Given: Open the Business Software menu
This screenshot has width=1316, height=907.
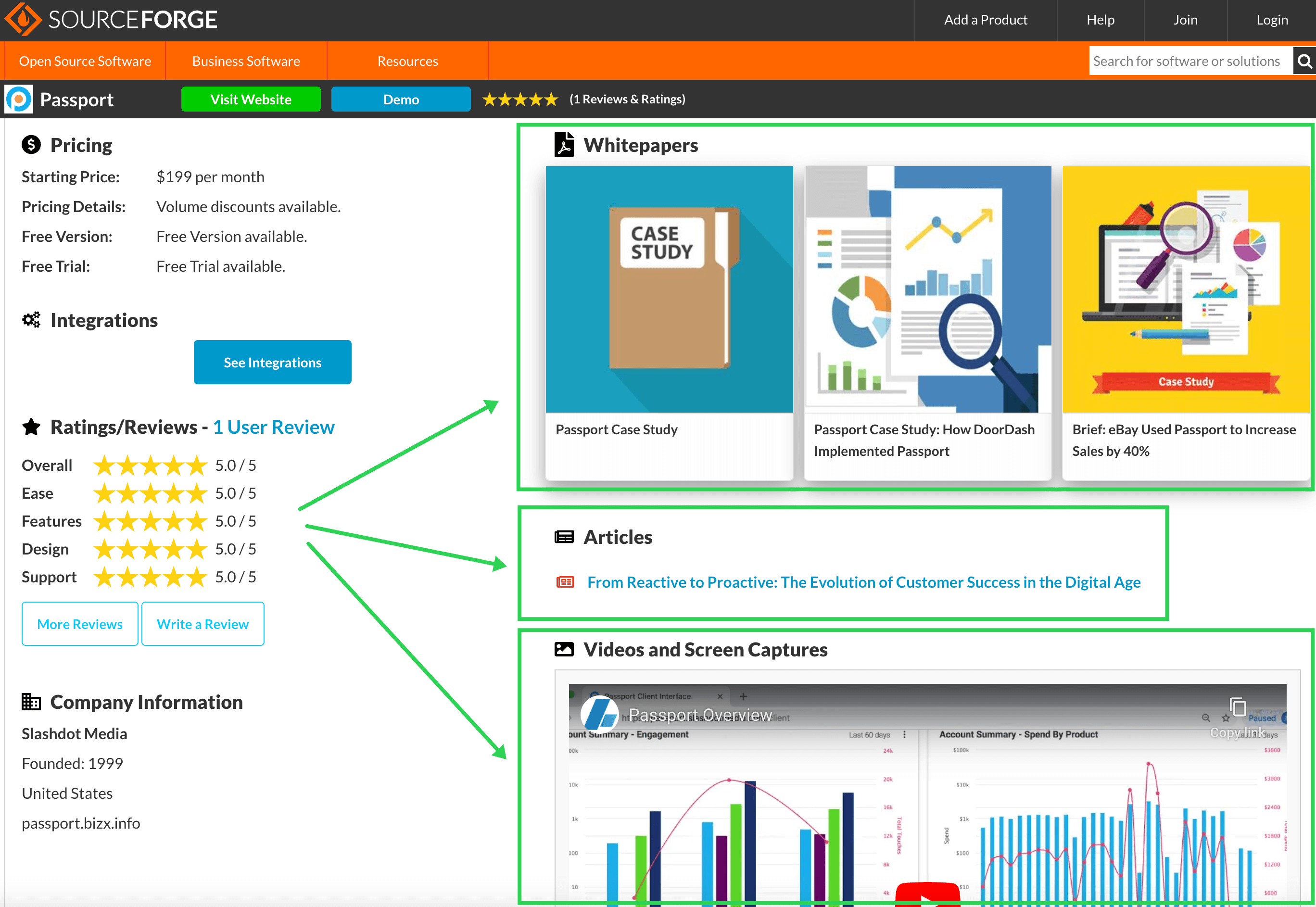Looking at the screenshot, I should 246,61.
